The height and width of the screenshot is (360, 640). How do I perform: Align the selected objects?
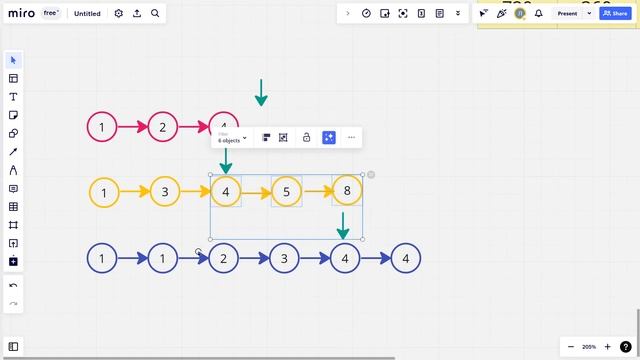[x=266, y=138]
